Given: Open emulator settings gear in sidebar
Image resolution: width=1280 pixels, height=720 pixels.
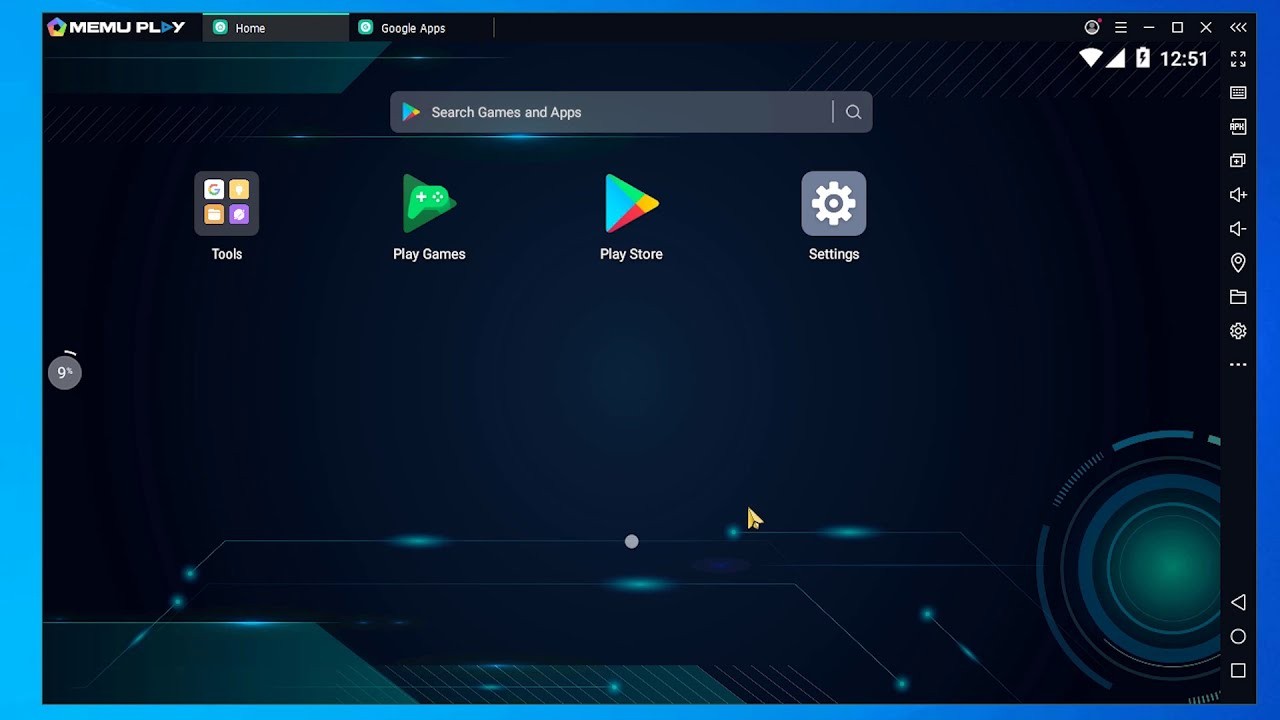Looking at the screenshot, I should tap(1238, 331).
